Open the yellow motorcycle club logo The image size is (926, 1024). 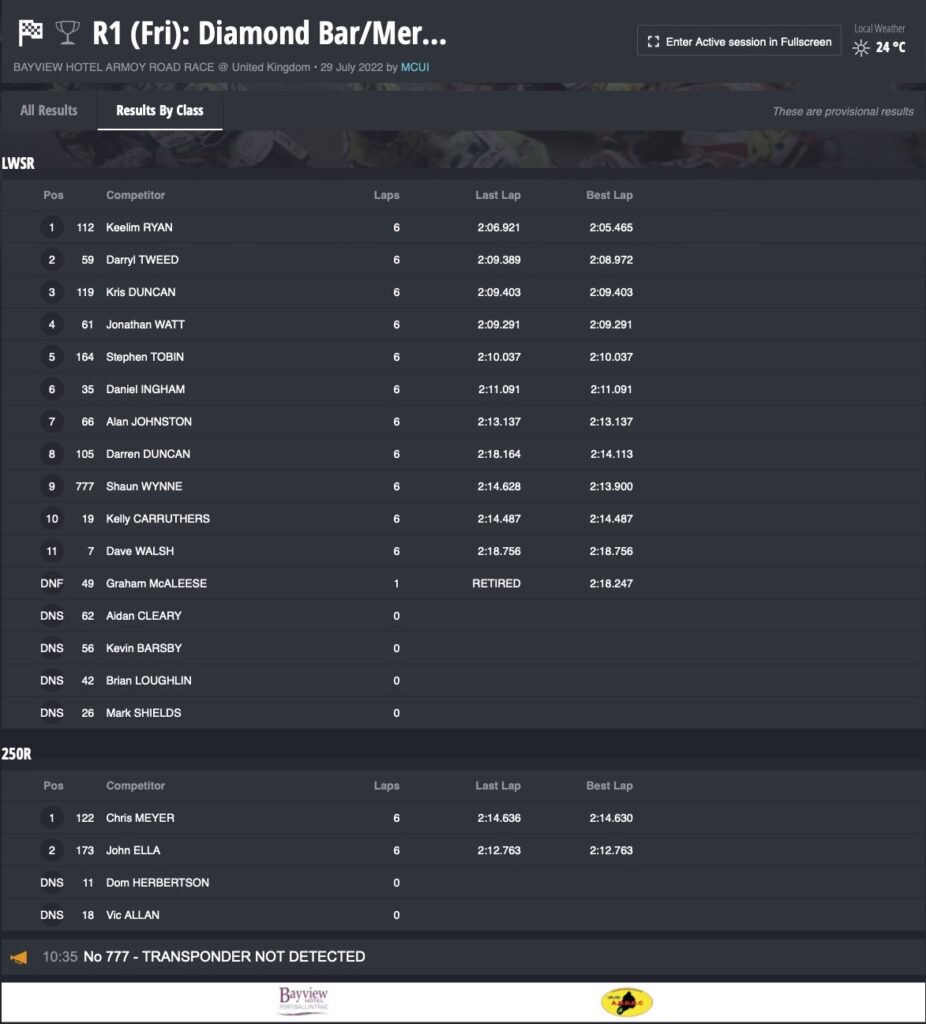click(626, 1002)
